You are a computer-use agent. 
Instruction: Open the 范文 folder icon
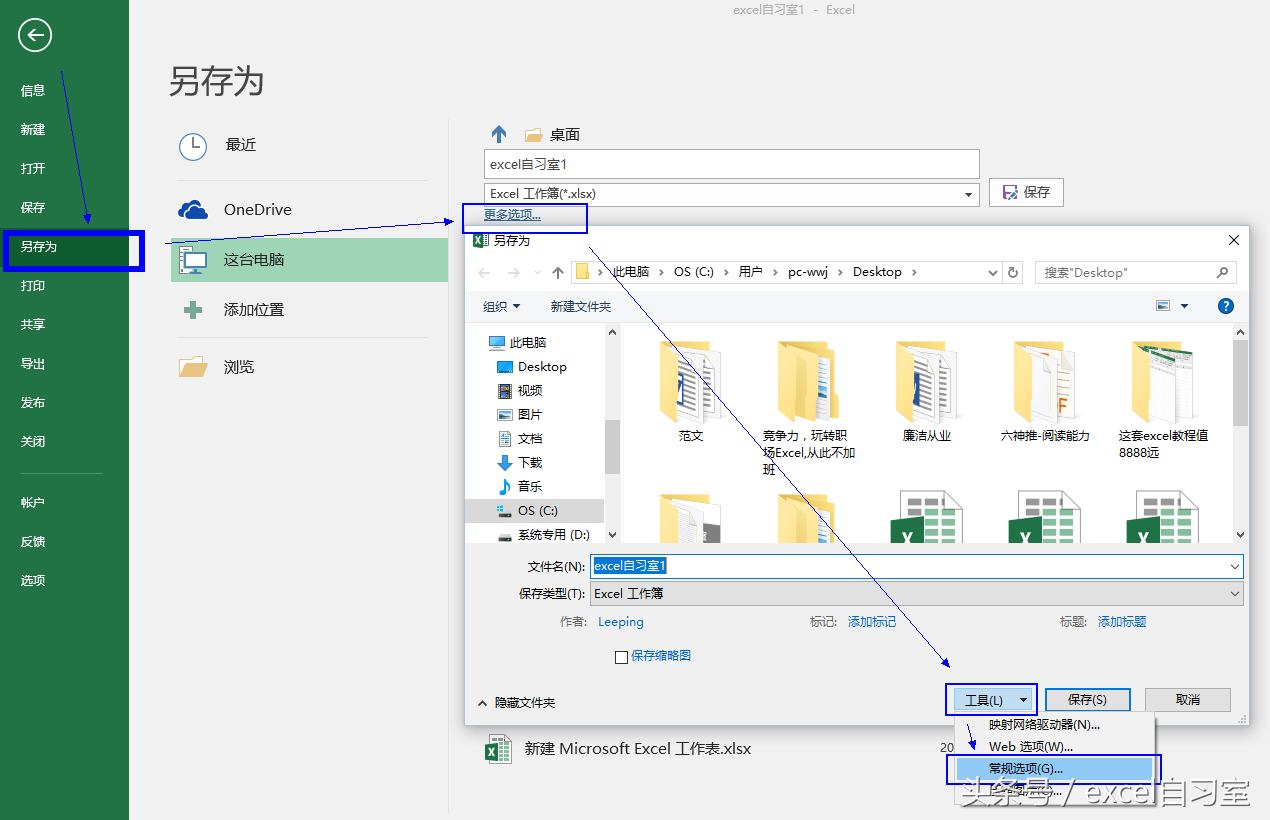pyautogui.click(x=689, y=381)
